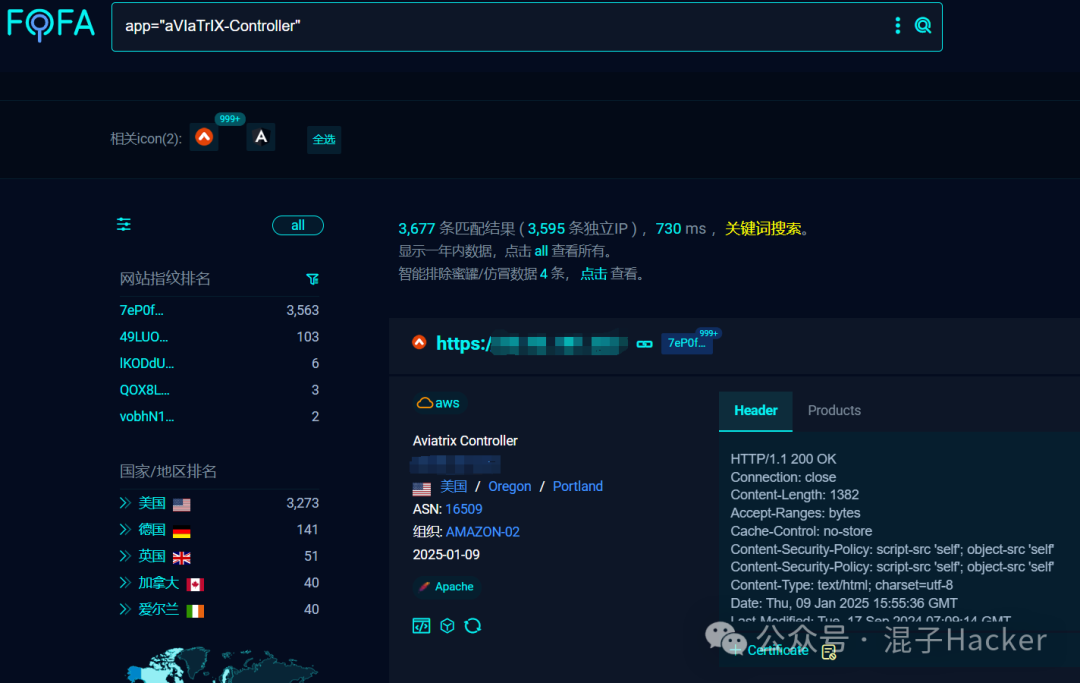The width and height of the screenshot is (1080, 683).
Task: Select the white letter A related icon
Action: coord(261,137)
